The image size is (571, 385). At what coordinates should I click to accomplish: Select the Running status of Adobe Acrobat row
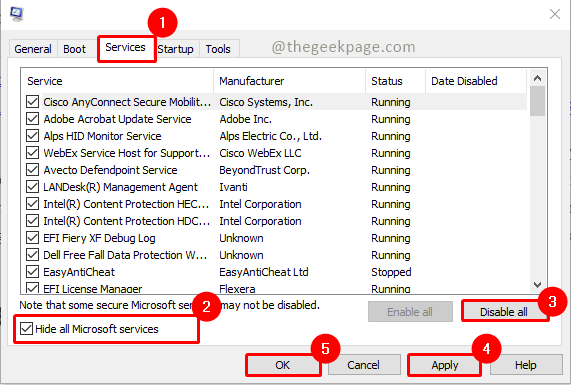391,119
